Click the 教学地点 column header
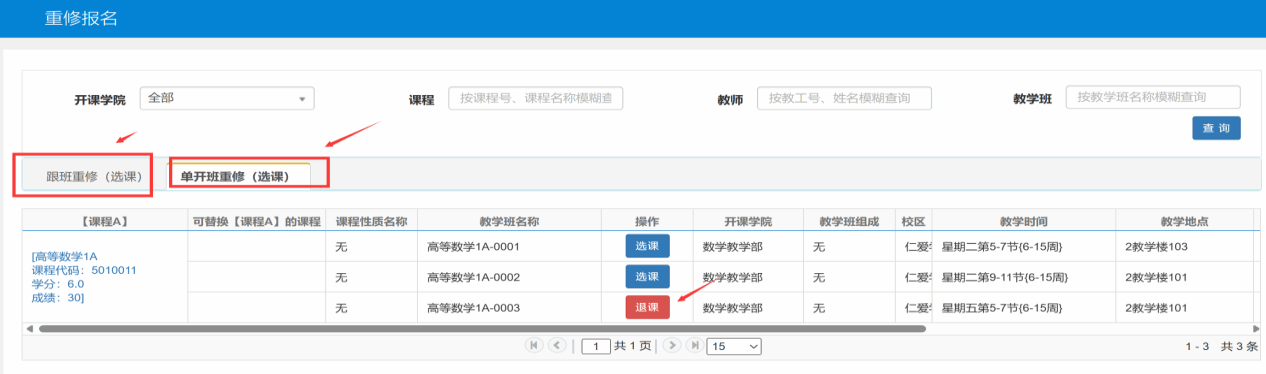This screenshot has width=1266, height=374. (x=1185, y=220)
